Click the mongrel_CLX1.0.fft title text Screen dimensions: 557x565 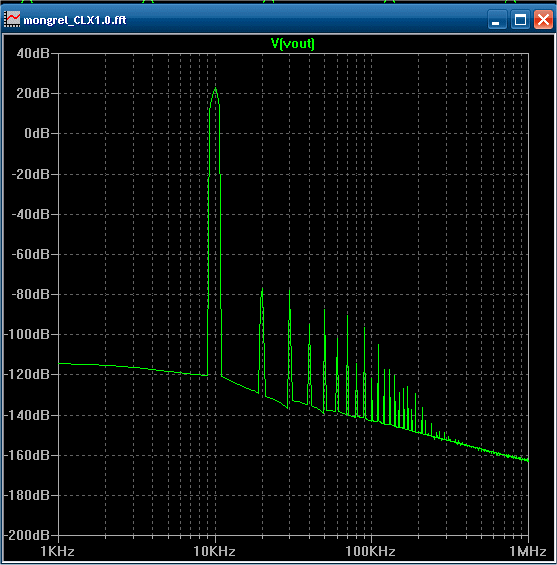click(x=75, y=20)
